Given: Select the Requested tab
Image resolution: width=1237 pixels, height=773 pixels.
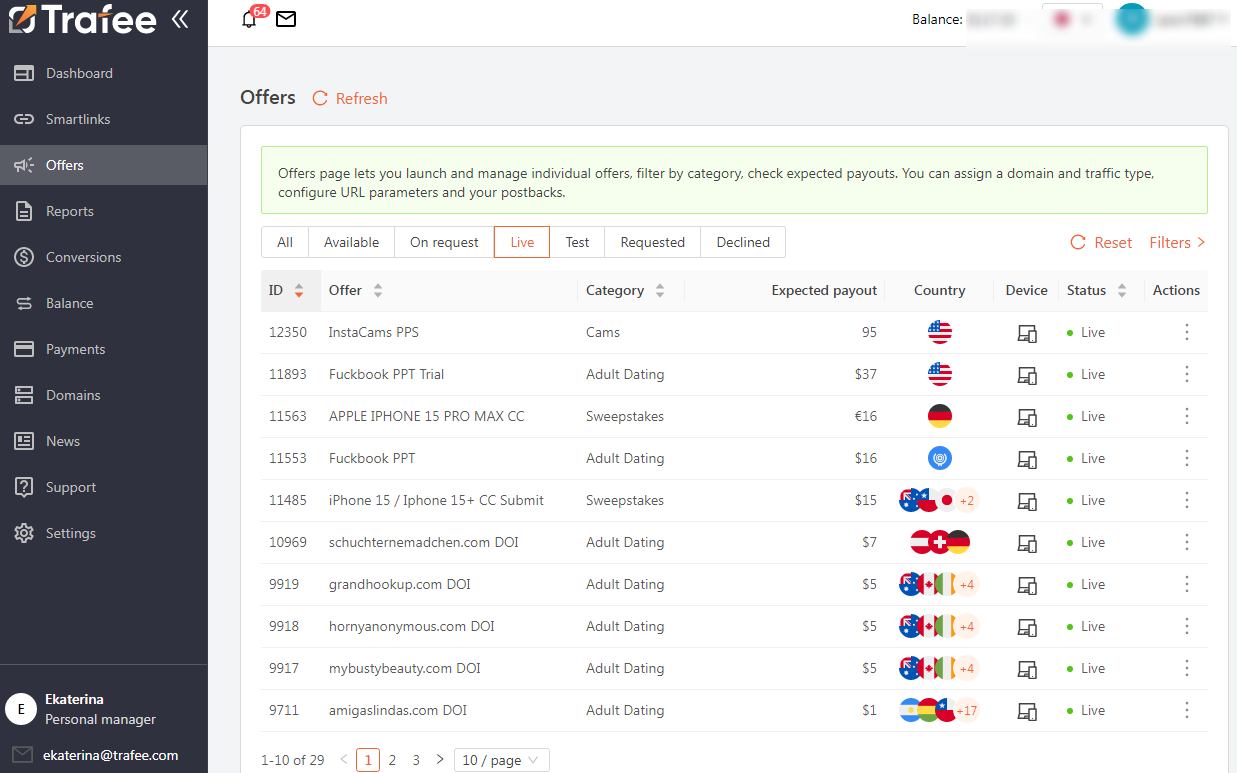Looking at the screenshot, I should [x=653, y=242].
